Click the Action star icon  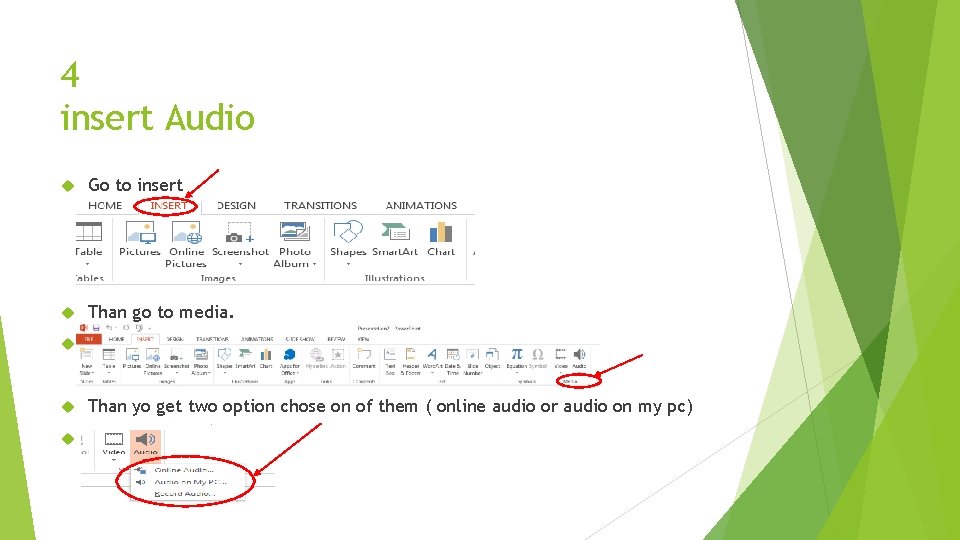pos(338,354)
